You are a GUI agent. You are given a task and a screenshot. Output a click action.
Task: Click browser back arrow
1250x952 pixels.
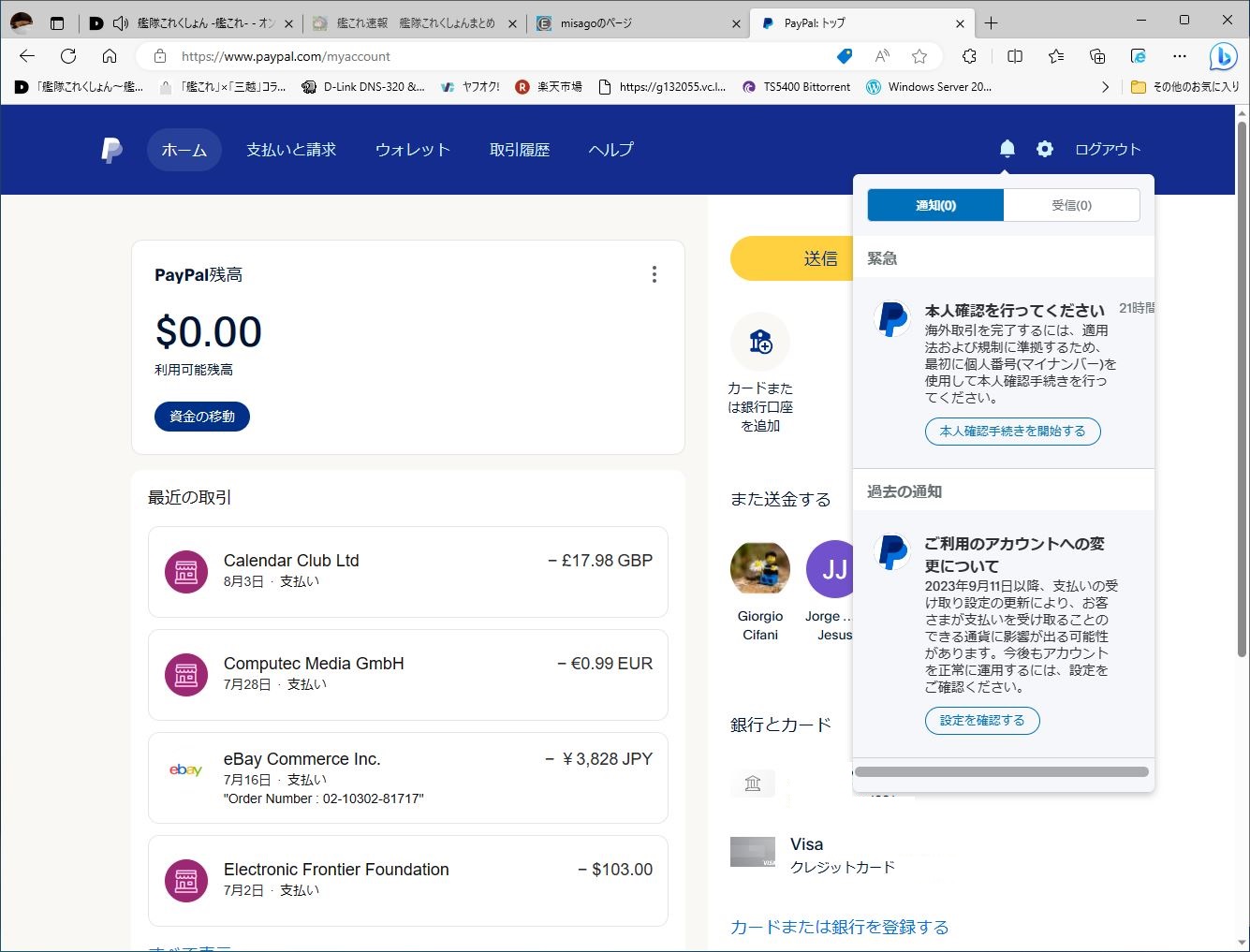pyautogui.click(x=27, y=56)
